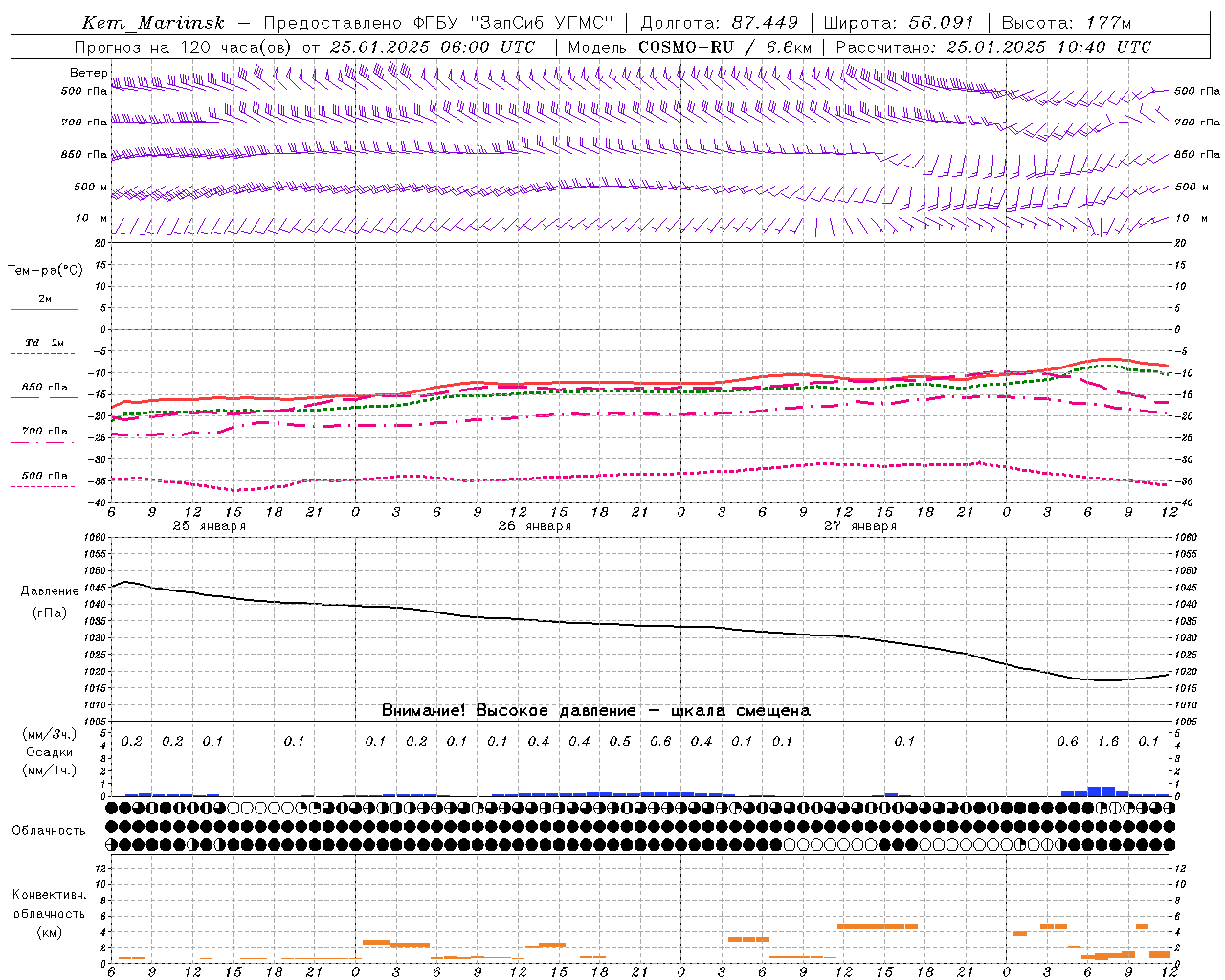Image resolution: width=1225 pixels, height=980 pixels.
Task: Click the Тем-ра(°C) section label
Action: 45,271
